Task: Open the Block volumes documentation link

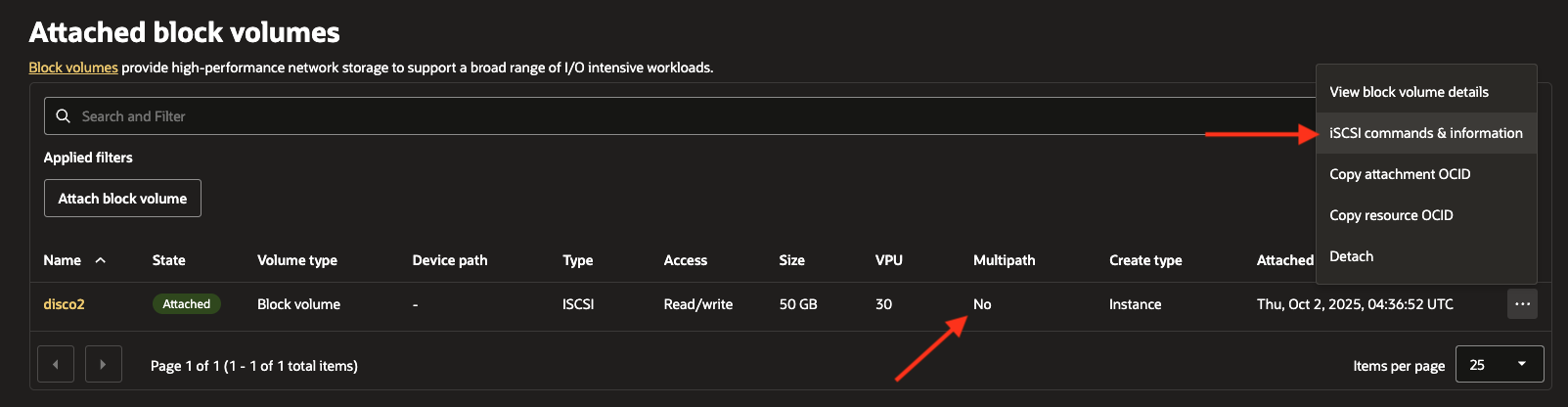Action: tap(73, 68)
